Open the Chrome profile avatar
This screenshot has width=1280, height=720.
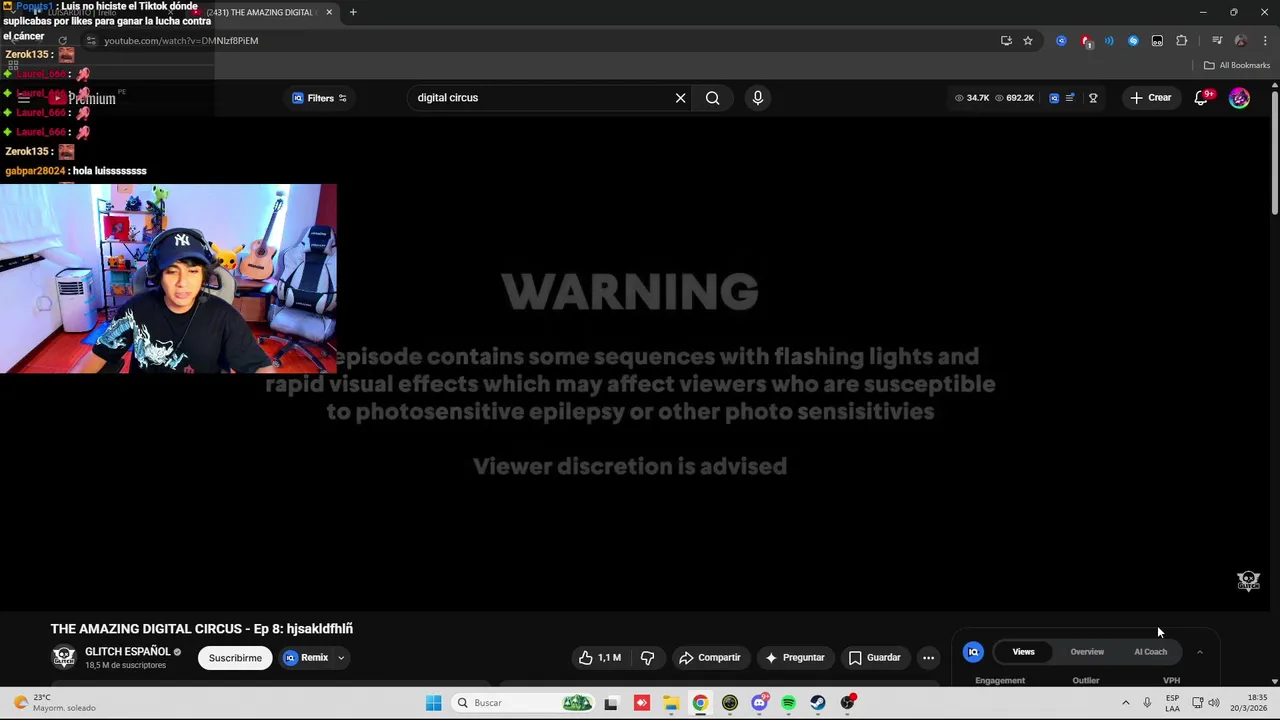(1241, 41)
